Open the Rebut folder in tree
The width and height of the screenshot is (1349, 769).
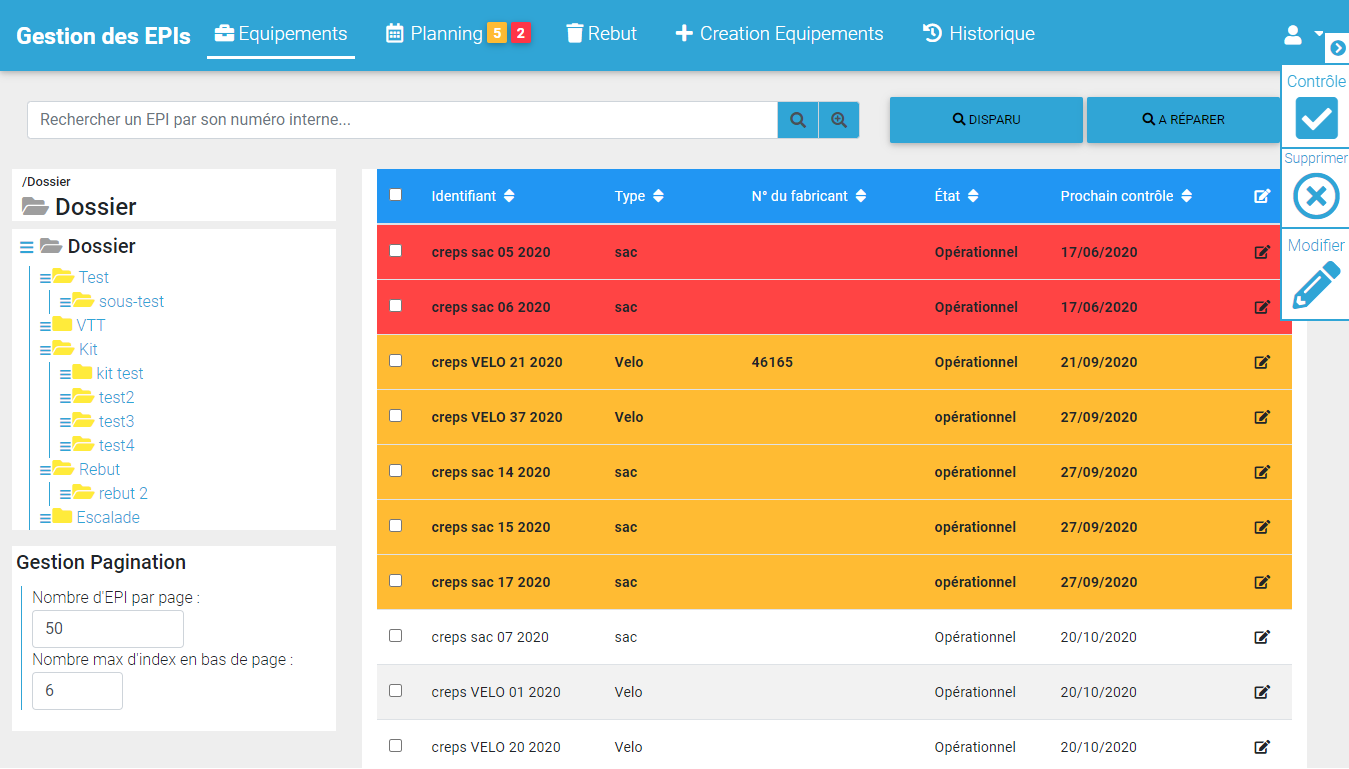click(x=99, y=469)
